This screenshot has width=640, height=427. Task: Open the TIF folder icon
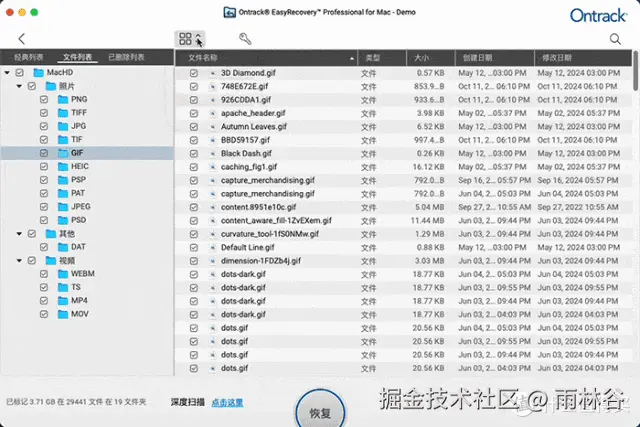(x=63, y=140)
